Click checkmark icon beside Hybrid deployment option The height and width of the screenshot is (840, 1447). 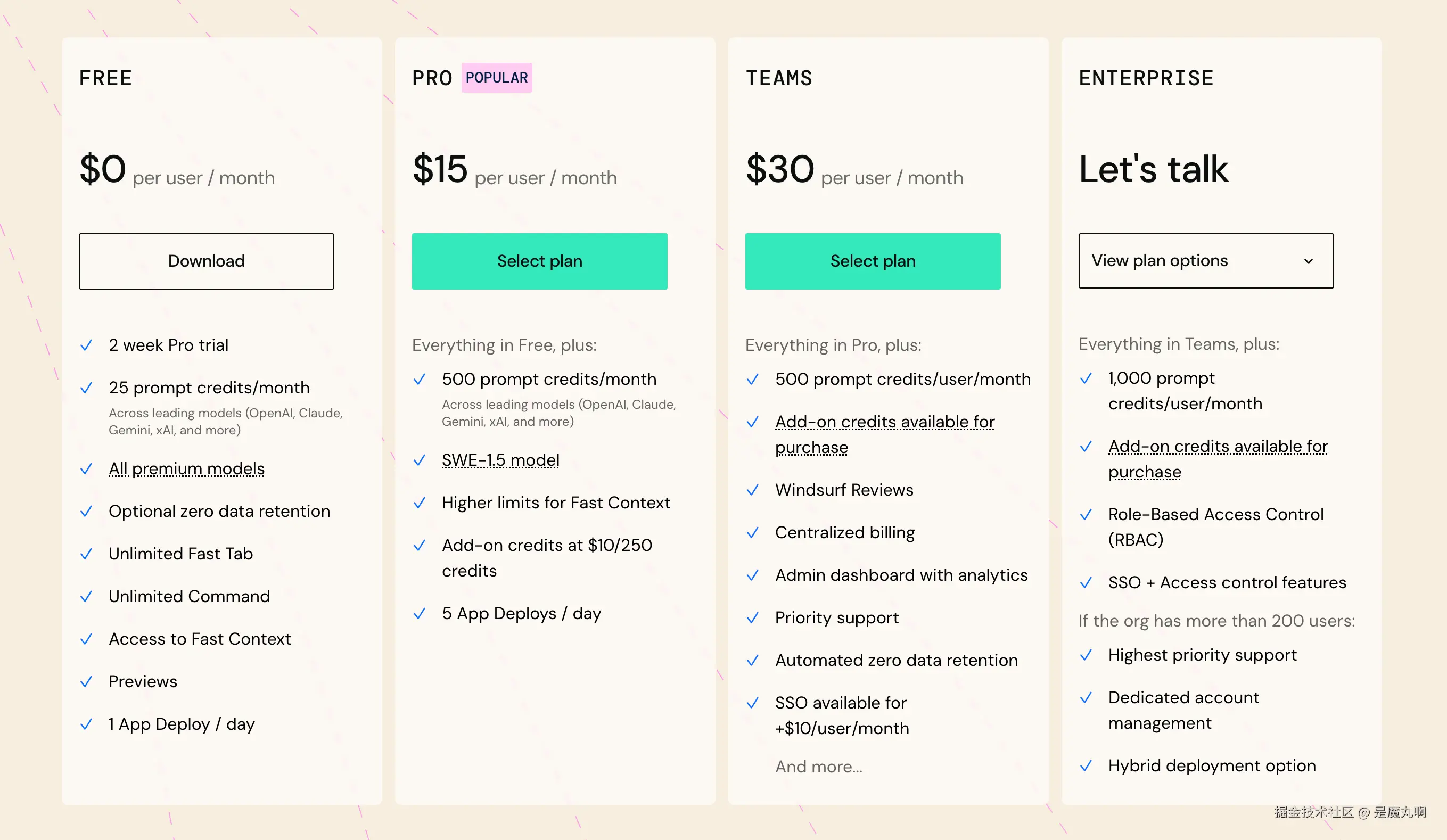(1085, 765)
